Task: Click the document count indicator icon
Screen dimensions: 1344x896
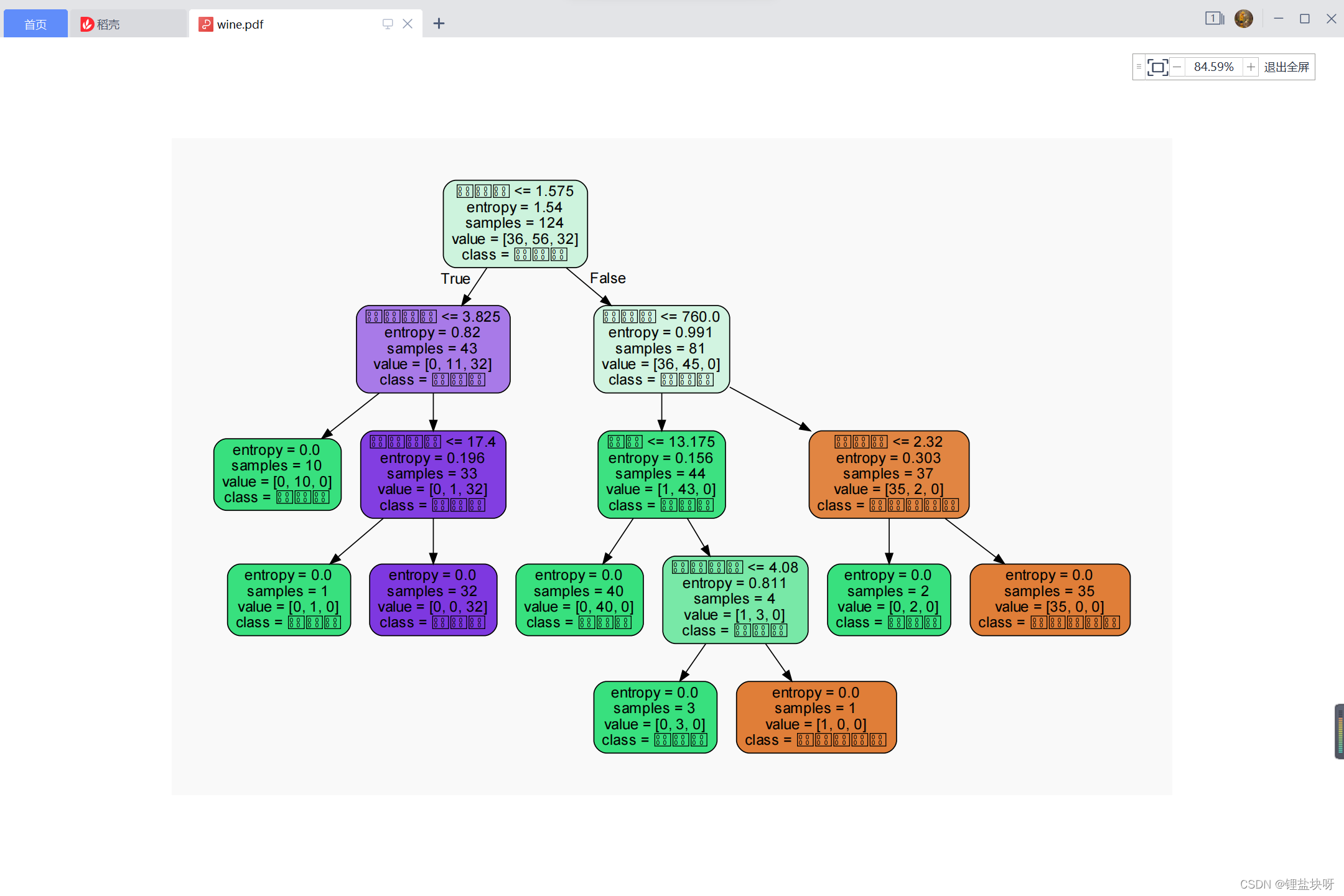Action: coord(1213,19)
